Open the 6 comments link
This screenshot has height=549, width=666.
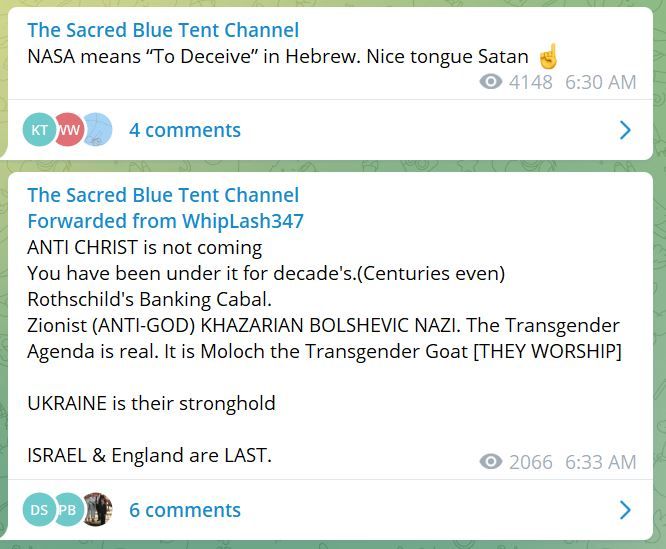point(185,510)
